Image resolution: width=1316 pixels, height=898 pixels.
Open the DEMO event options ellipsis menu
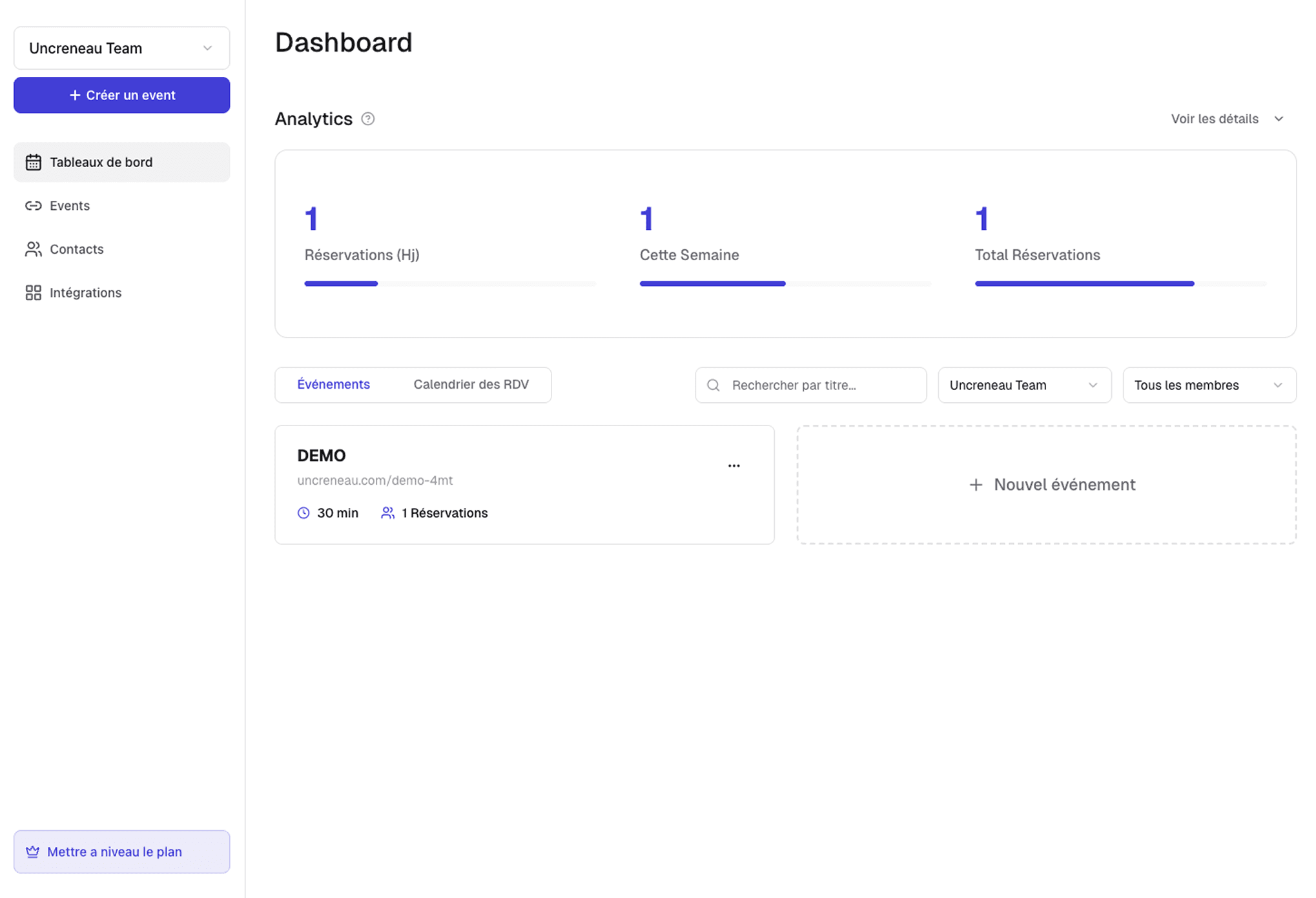click(734, 465)
